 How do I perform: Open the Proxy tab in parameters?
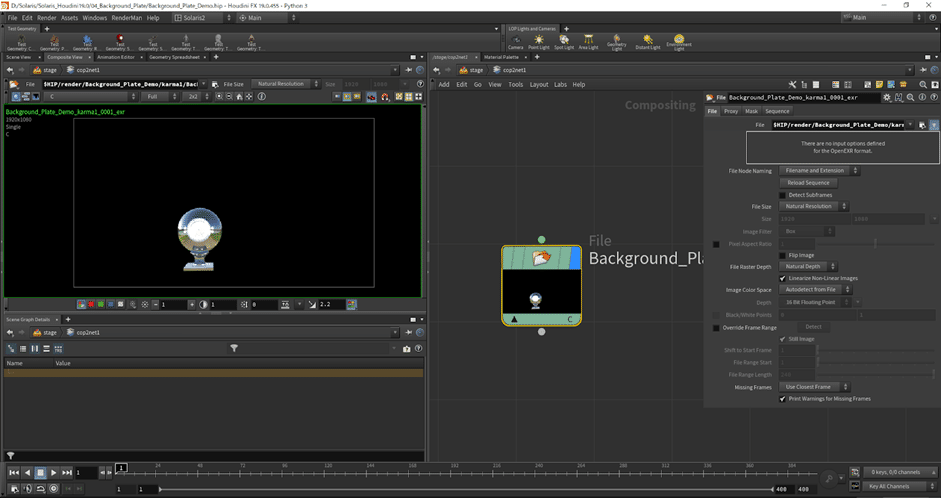731,111
